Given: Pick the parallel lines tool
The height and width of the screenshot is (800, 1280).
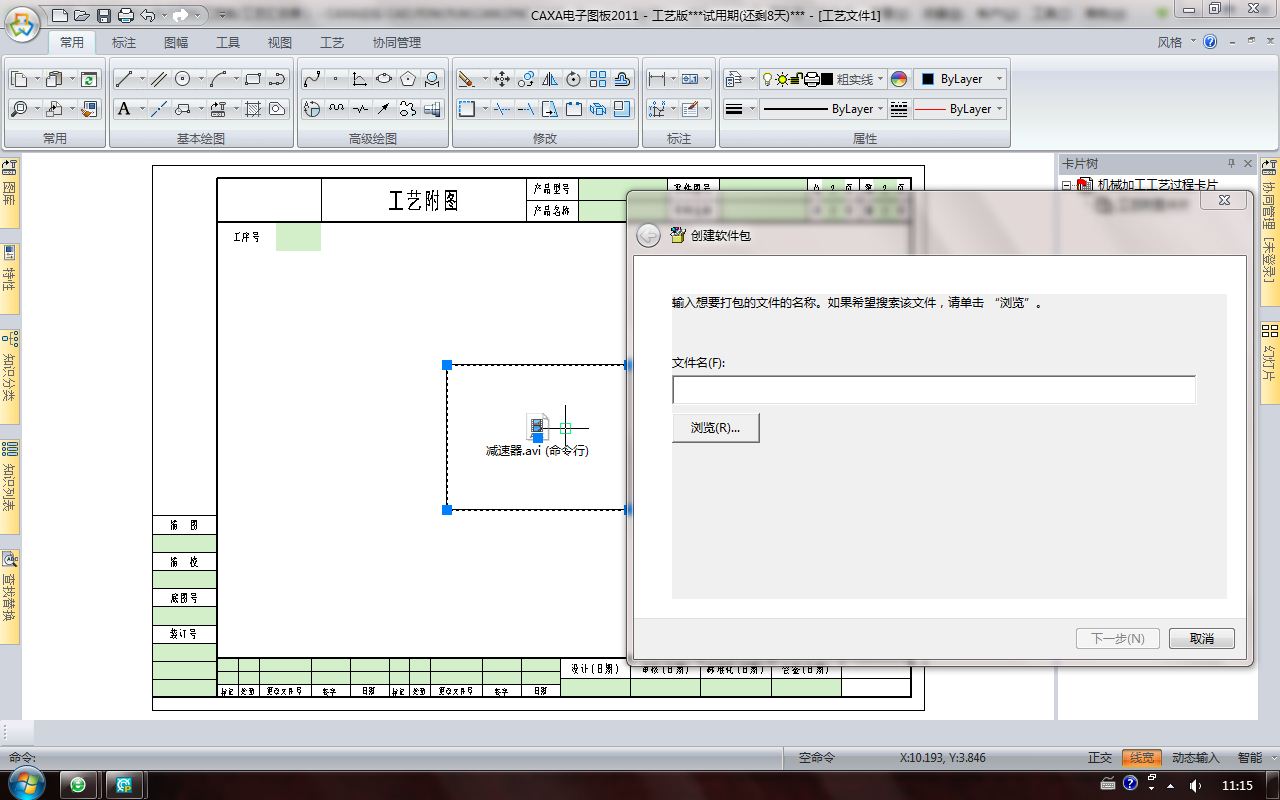Looking at the screenshot, I should pos(158,79).
